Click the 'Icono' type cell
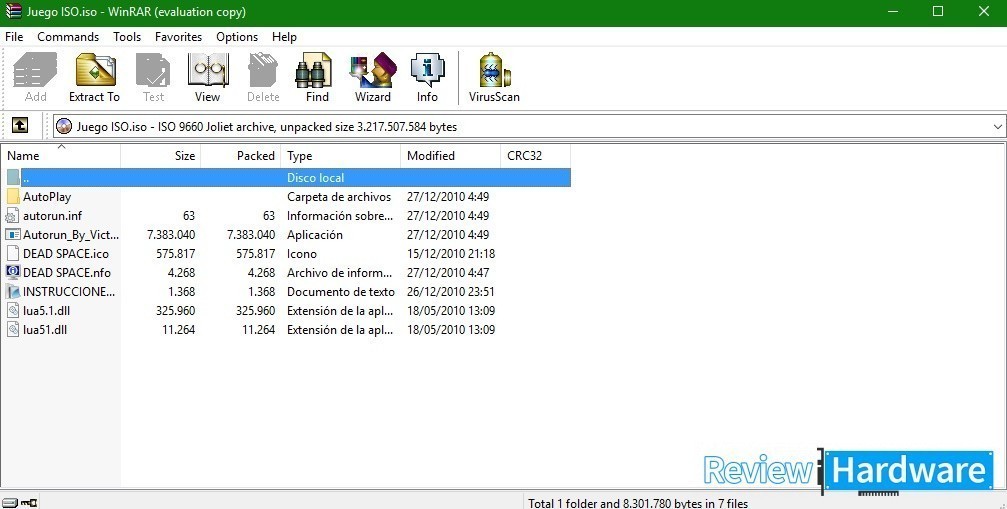Screen dimensions: 1007x509 (x=302, y=254)
